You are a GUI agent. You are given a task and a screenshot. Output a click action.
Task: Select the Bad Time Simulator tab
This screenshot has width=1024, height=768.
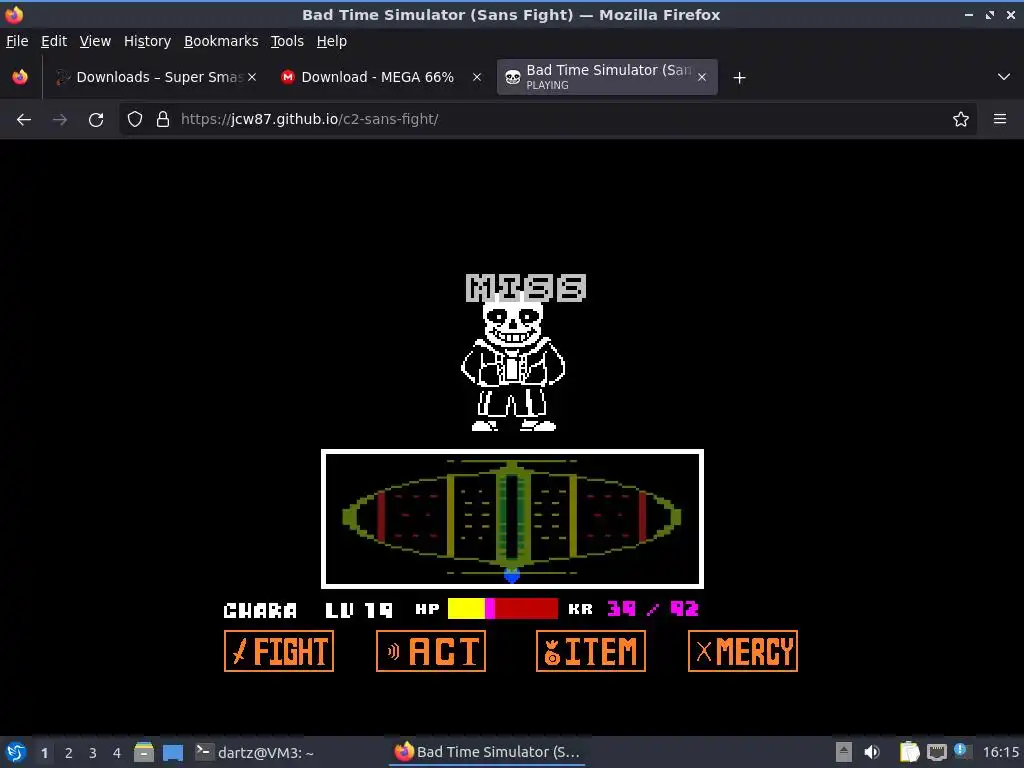[x=607, y=77]
